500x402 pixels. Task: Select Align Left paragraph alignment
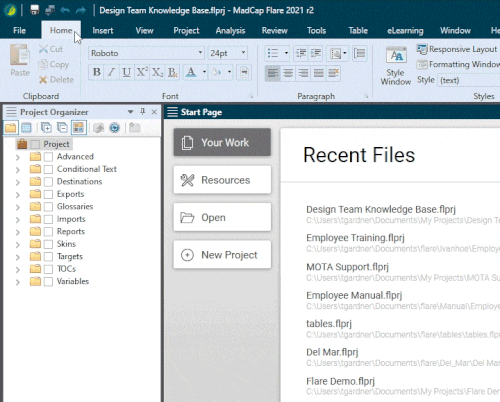click(x=273, y=73)
